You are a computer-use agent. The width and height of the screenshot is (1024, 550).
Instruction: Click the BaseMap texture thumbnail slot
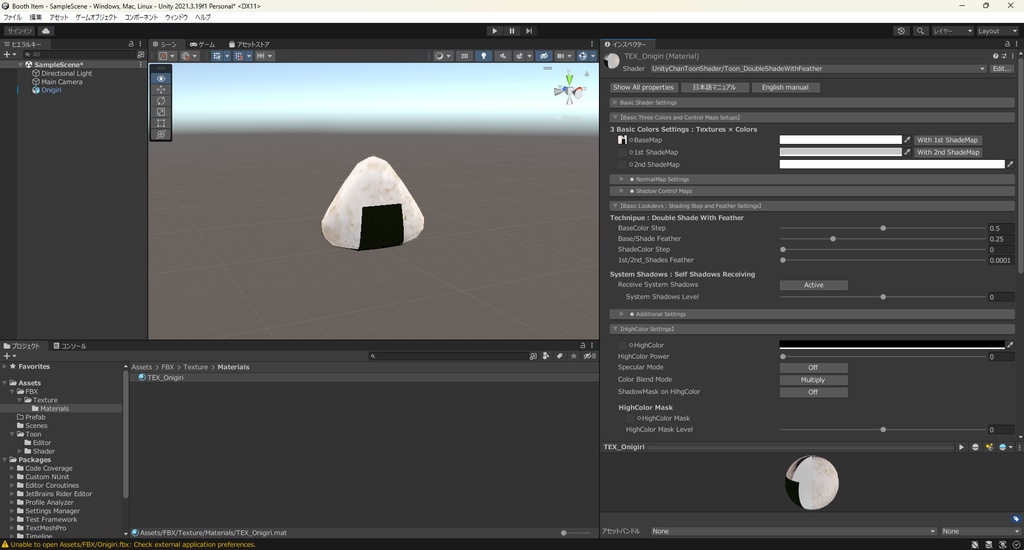(x=622, y=140)
